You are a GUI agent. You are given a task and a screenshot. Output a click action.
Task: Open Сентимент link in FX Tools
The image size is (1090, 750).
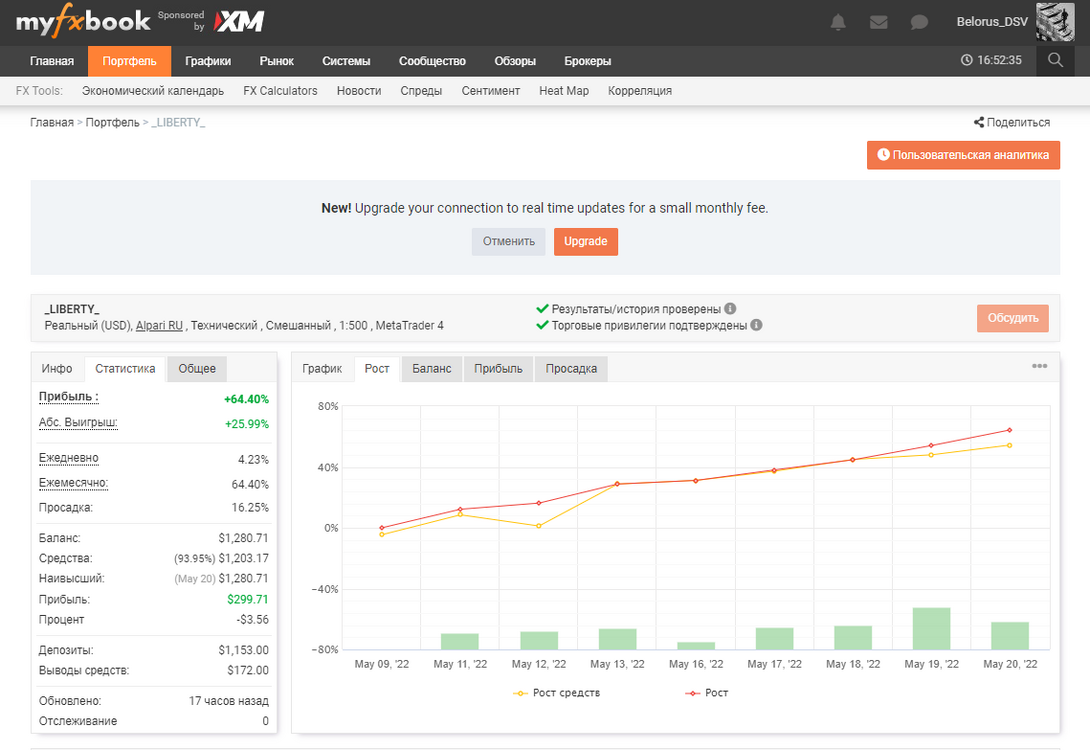click(491, 91)
